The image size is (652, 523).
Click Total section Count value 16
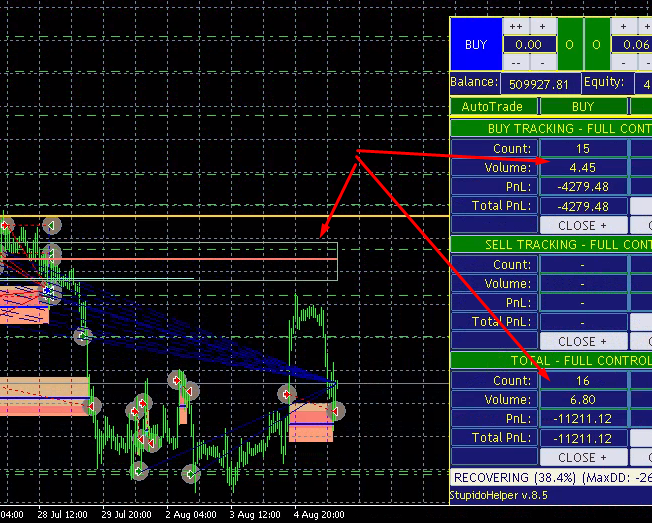pos(583,380)
